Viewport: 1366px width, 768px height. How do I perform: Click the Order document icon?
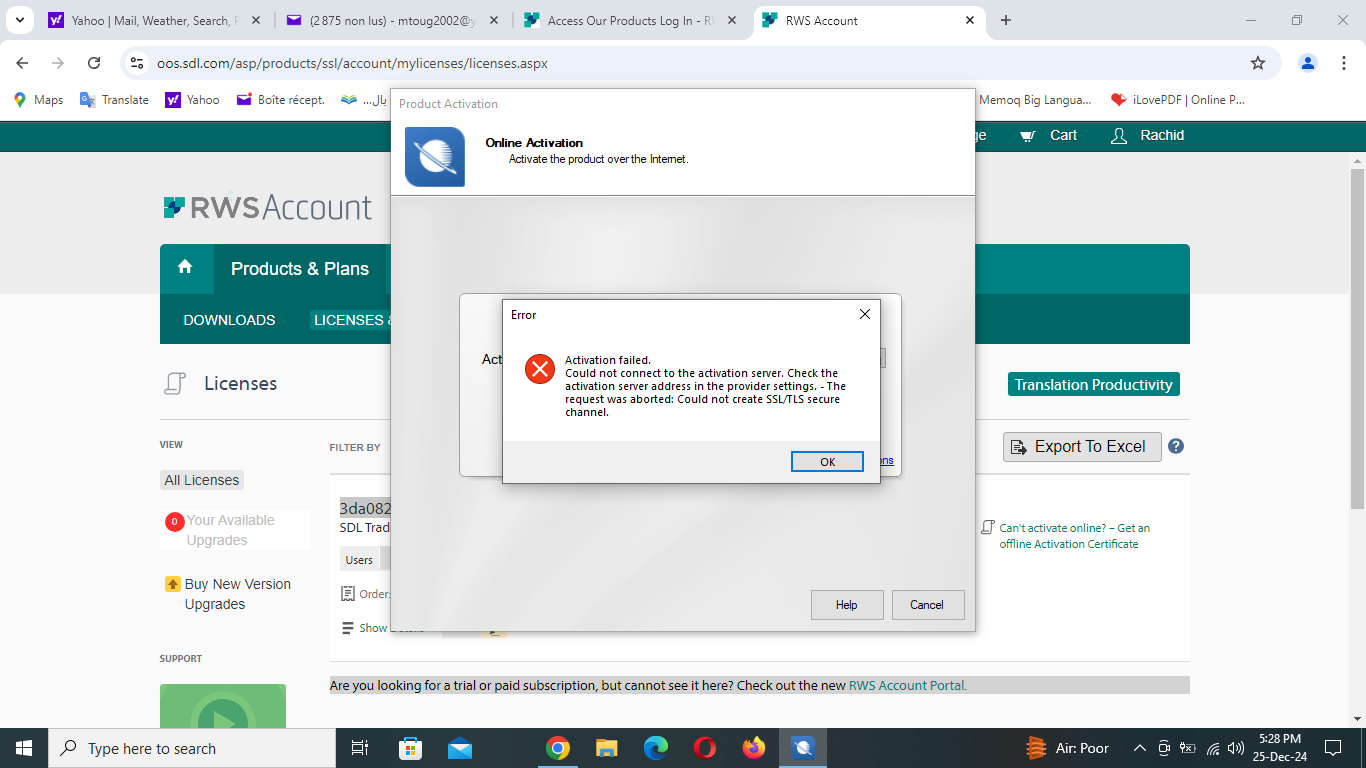click(348, 594)
